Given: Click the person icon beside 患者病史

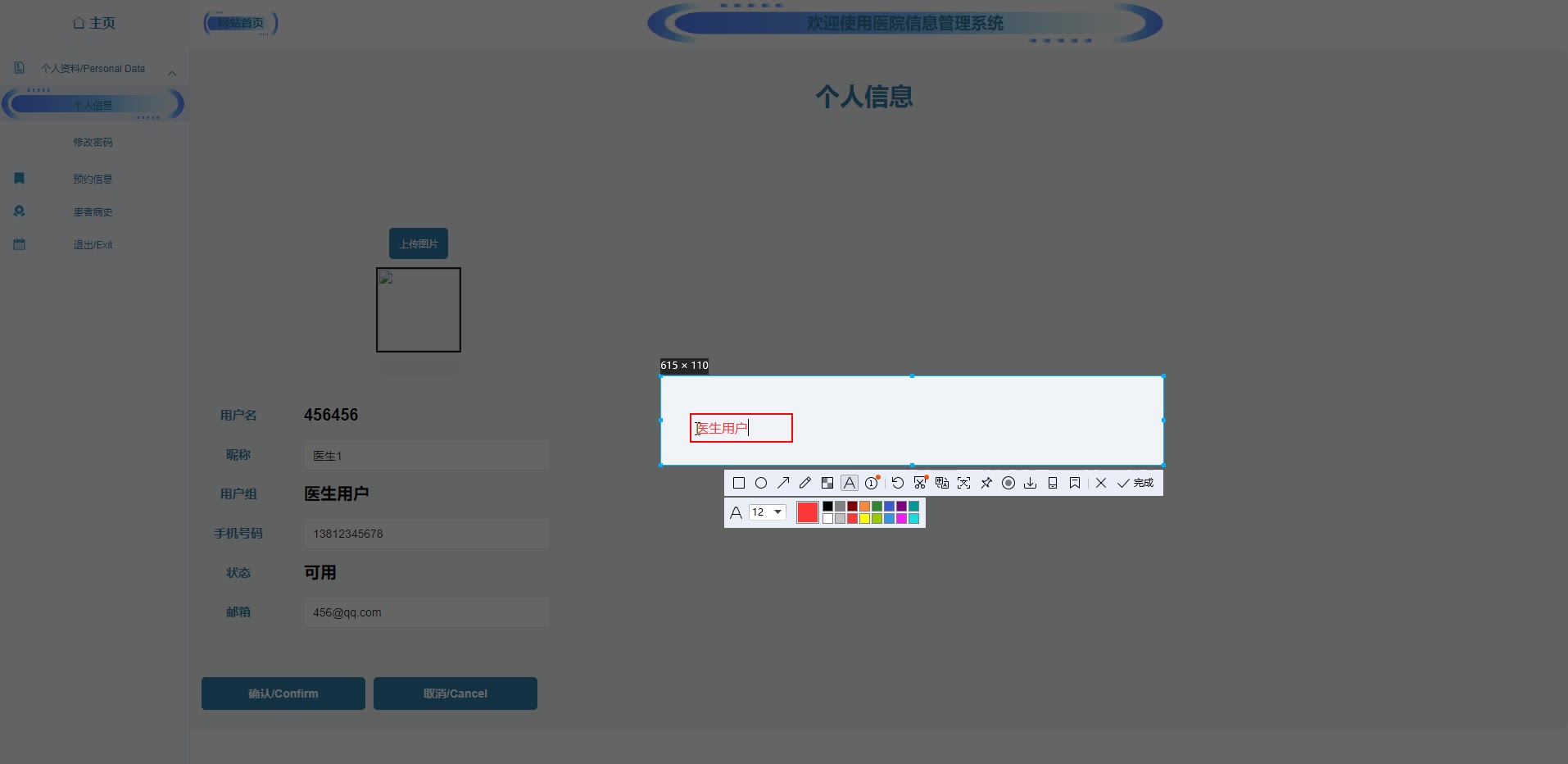Looking at the screenshot, I should pos(20,211).
